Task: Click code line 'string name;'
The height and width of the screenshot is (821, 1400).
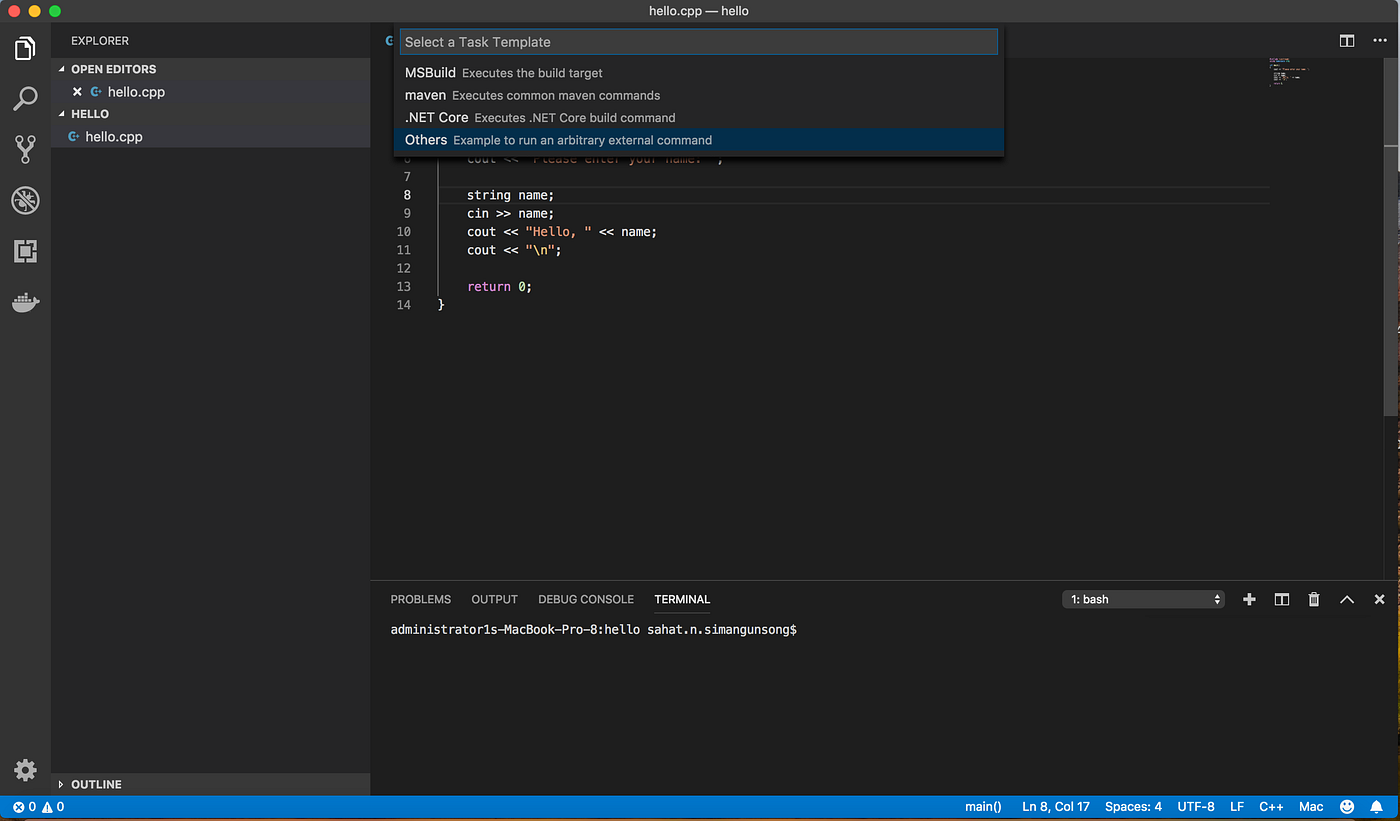Action: point(510,195)
